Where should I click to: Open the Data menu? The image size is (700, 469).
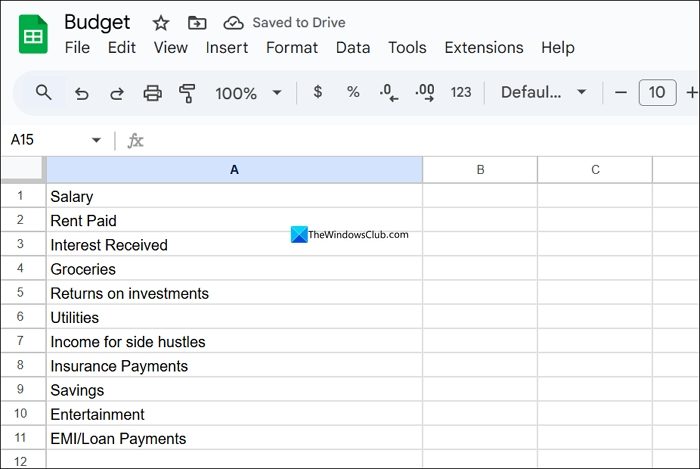coord(353,48)
